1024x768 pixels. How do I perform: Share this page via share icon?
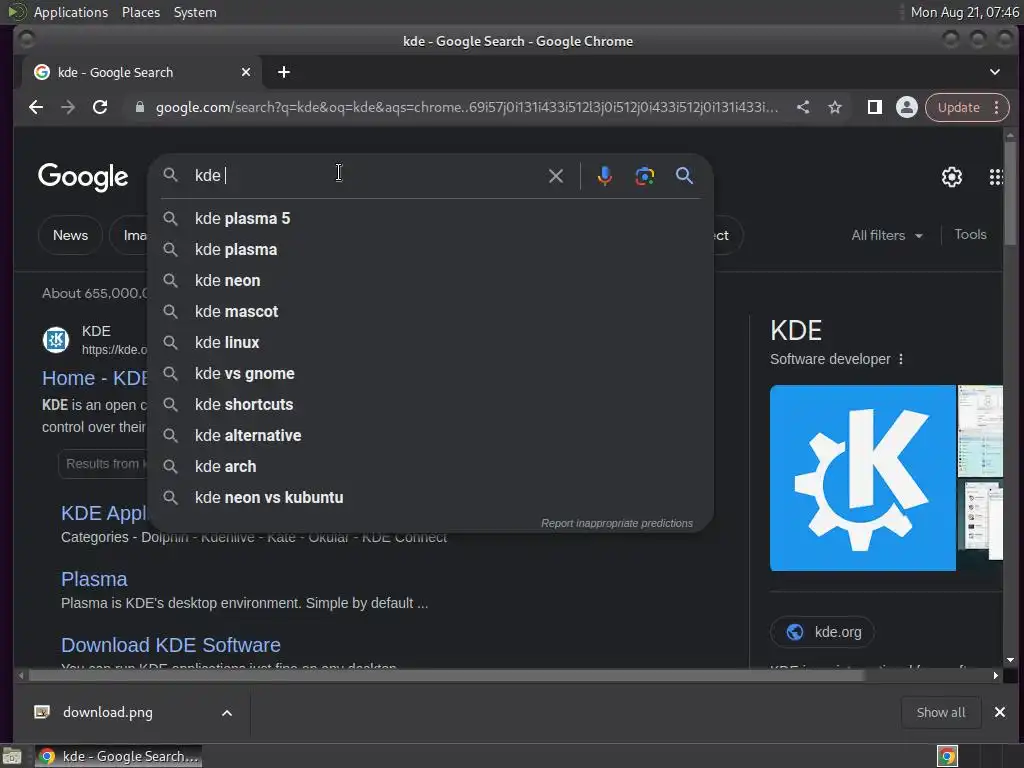[803, 107]
